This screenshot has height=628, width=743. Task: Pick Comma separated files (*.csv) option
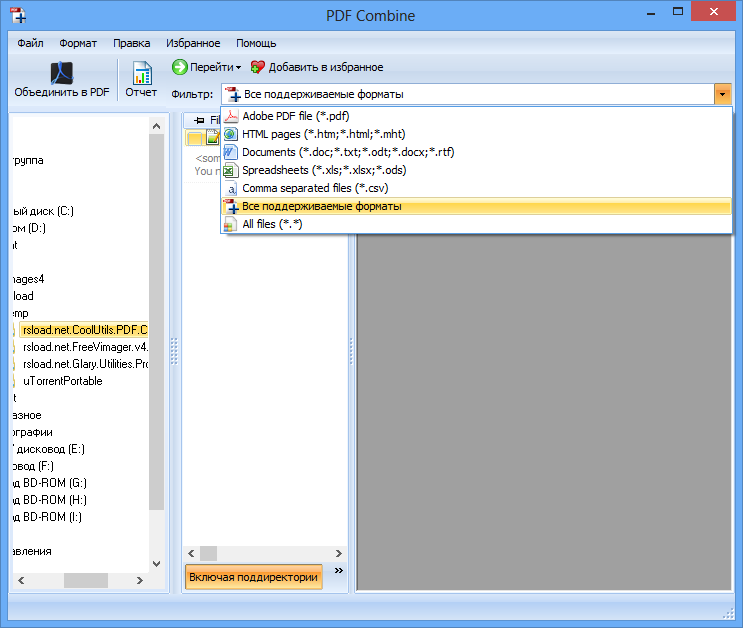pyautogui.click(x=477, y=188)
